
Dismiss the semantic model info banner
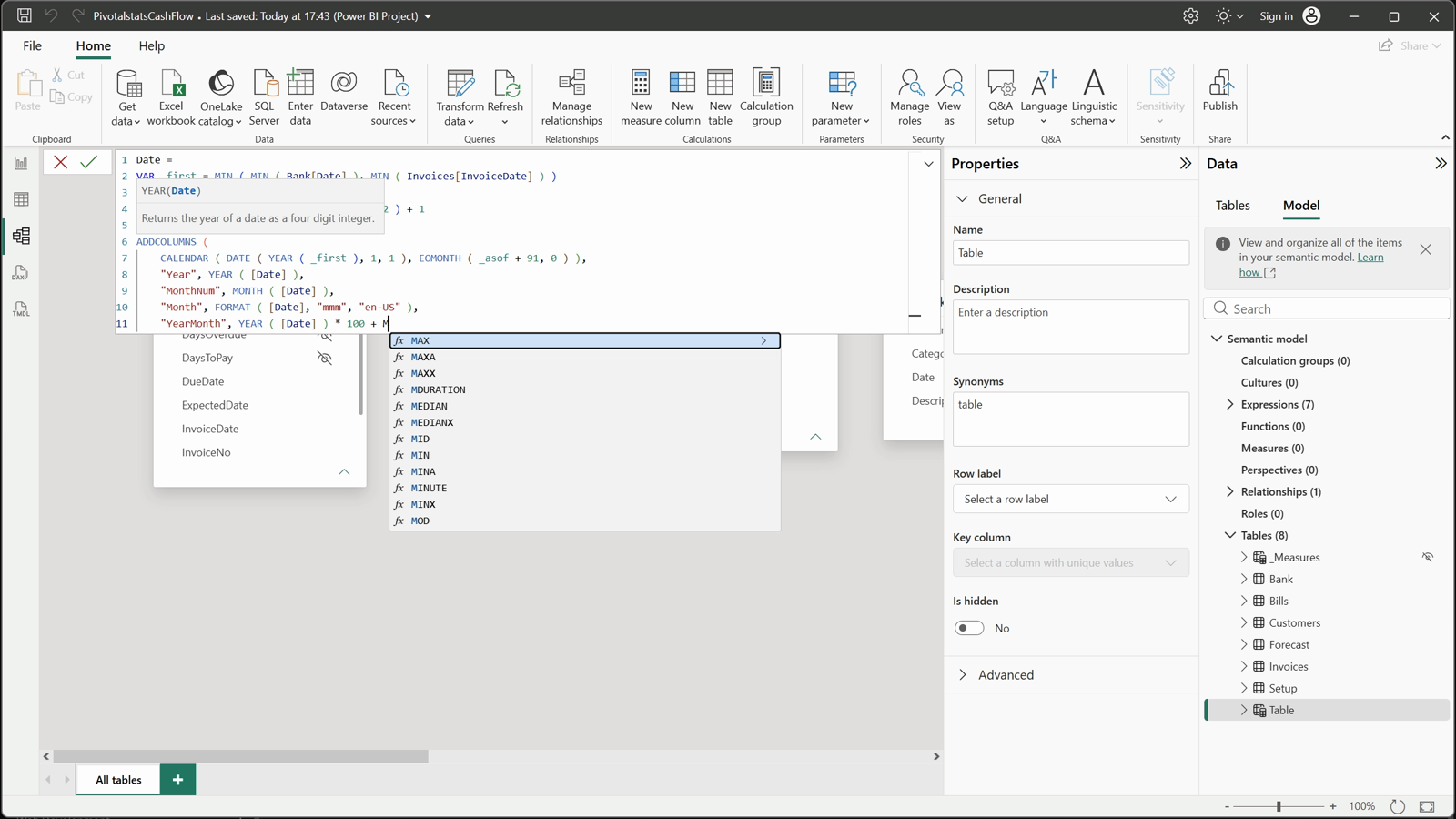[1425, 249]
